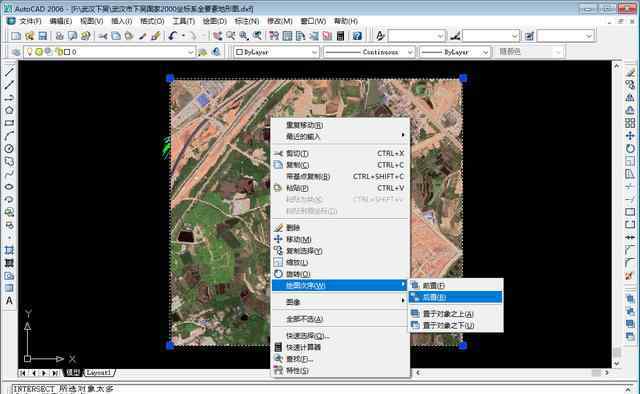Choose 粘贴(P) in the context menu
The width and height of the screenshot is (640, 394).
340,188
